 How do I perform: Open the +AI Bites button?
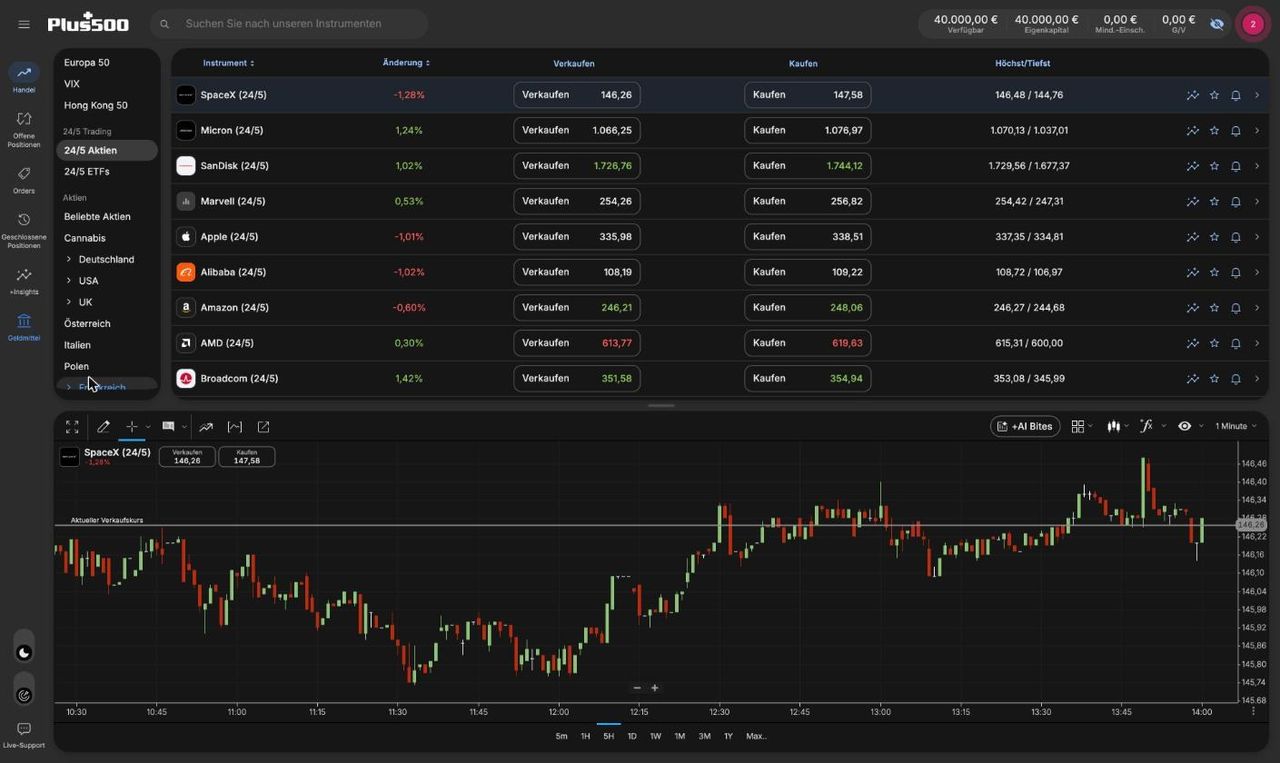coord(1025,426)
